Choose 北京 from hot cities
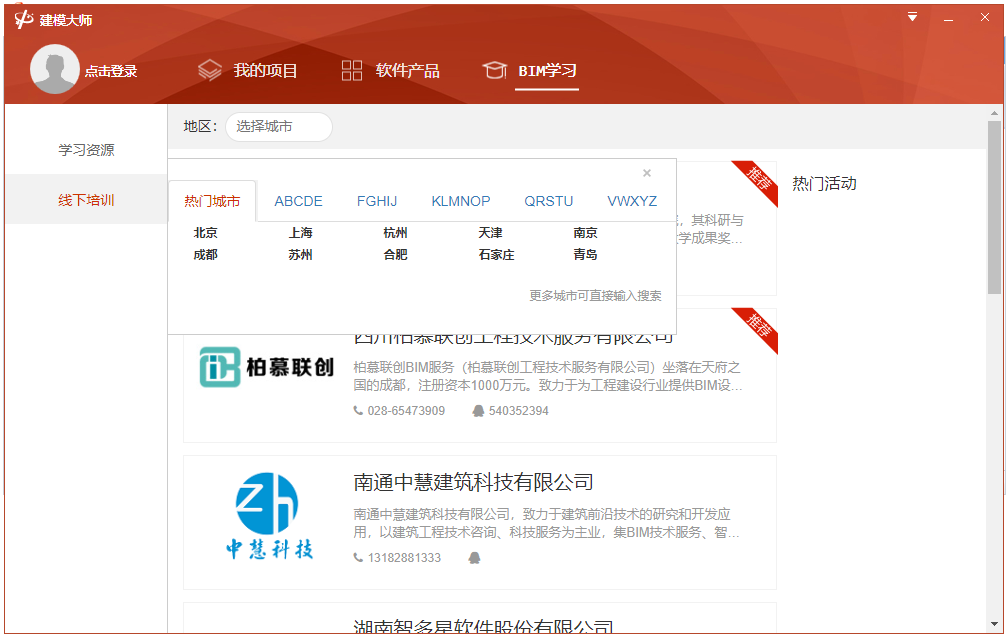The image size is (1007, 637). point(206,232)
